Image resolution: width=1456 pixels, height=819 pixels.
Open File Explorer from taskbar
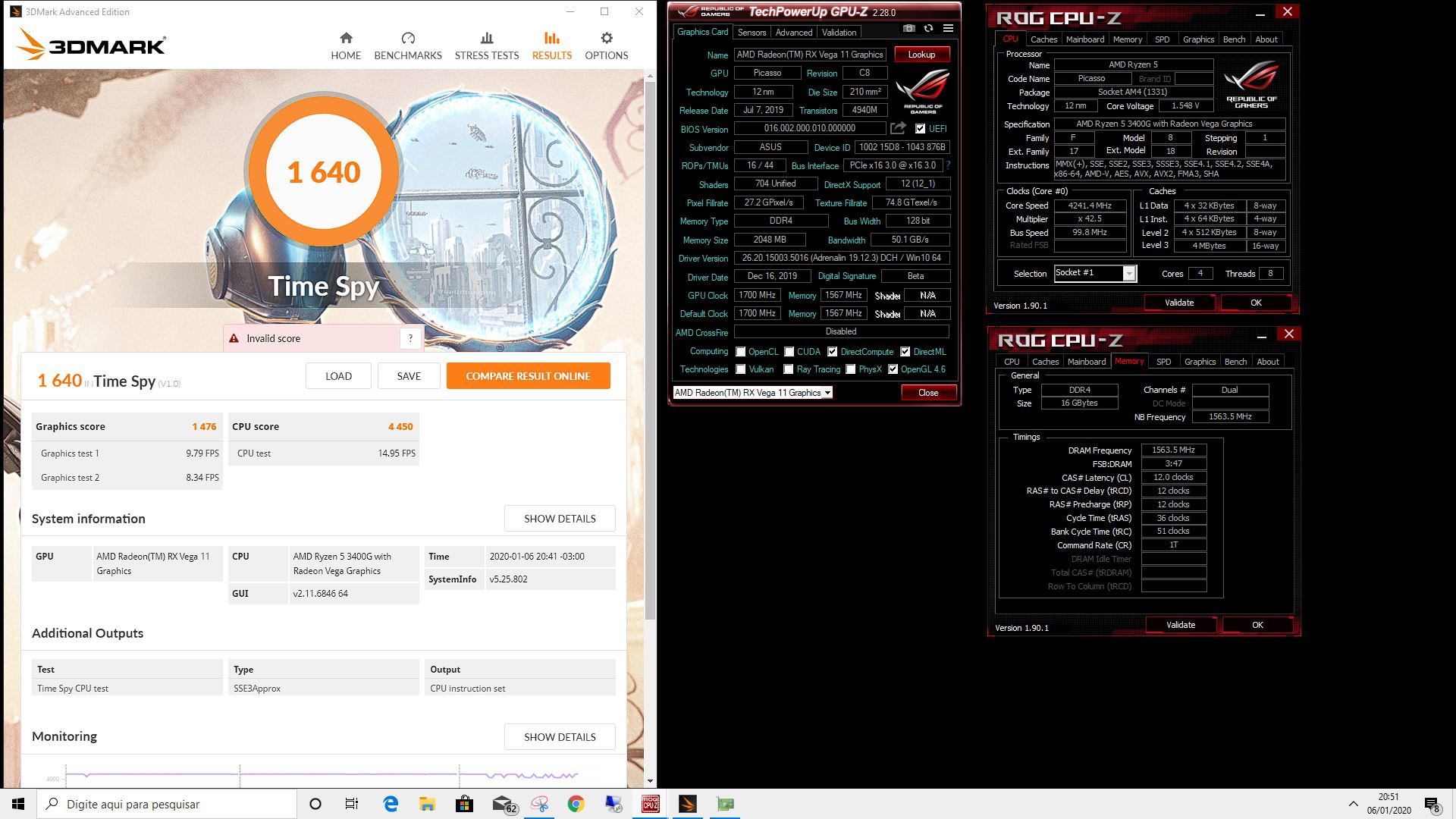[x=427, y=804]
